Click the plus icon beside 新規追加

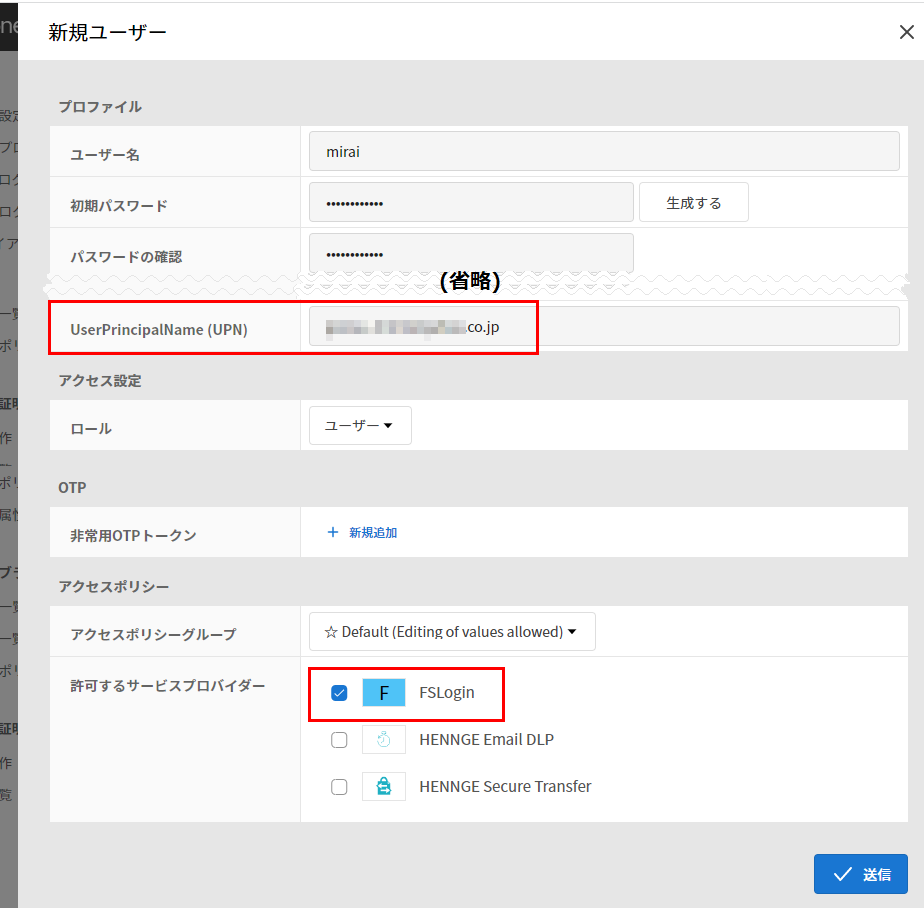coord(333,532)
